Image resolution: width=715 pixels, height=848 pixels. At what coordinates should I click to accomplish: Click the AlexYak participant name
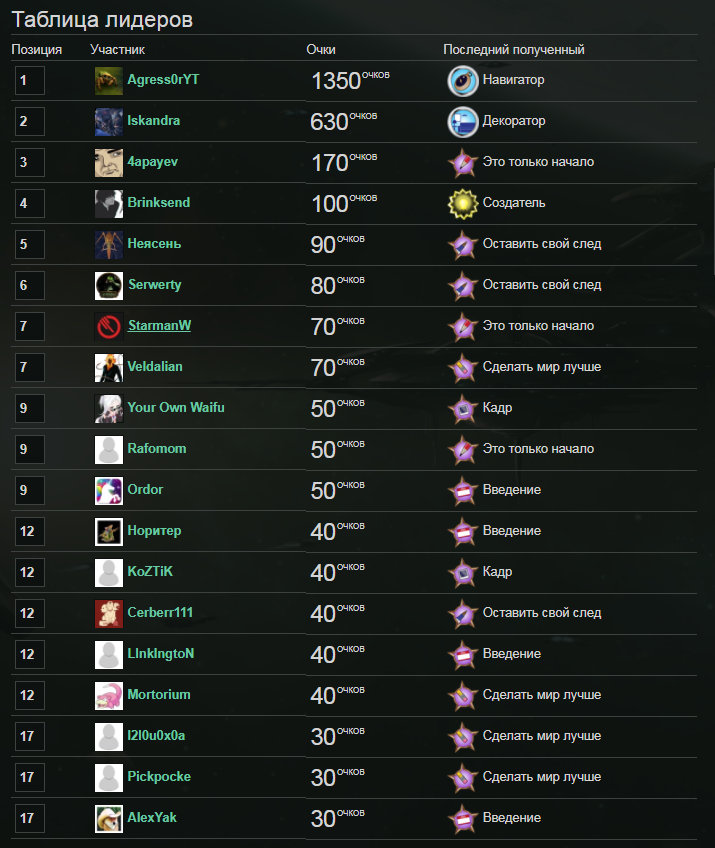click(x=152, y=818)
